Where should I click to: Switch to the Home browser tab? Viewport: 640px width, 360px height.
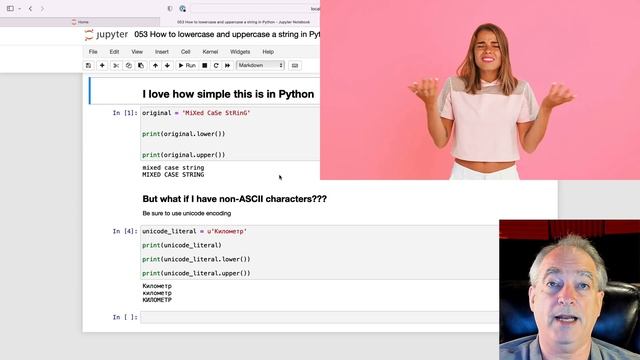tap(80, 22)
